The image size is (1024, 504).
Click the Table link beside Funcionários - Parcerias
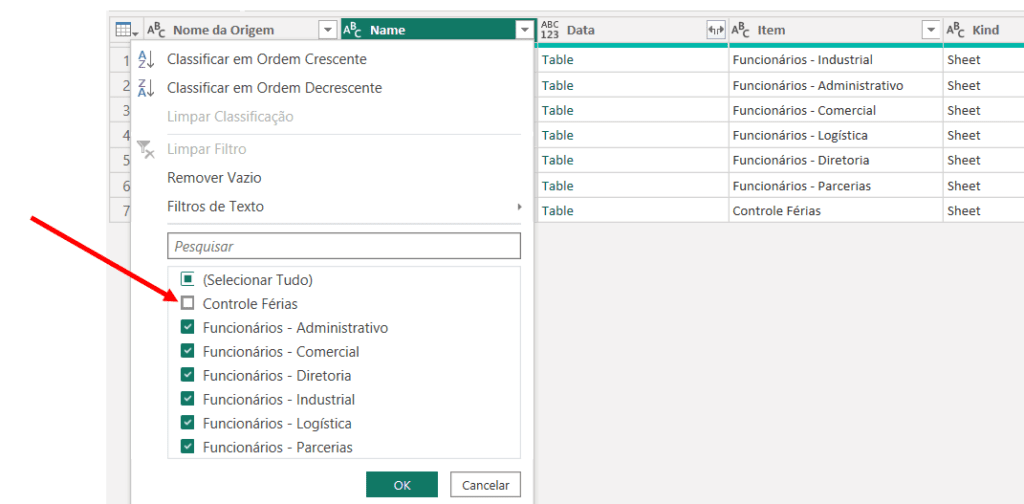click(557, 186)
